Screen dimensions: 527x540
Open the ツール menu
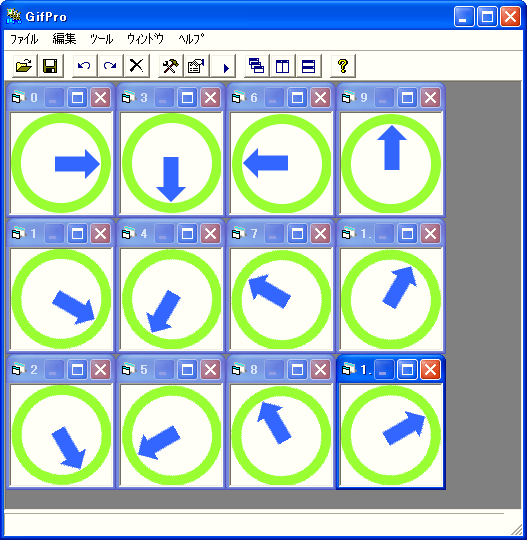101,39
